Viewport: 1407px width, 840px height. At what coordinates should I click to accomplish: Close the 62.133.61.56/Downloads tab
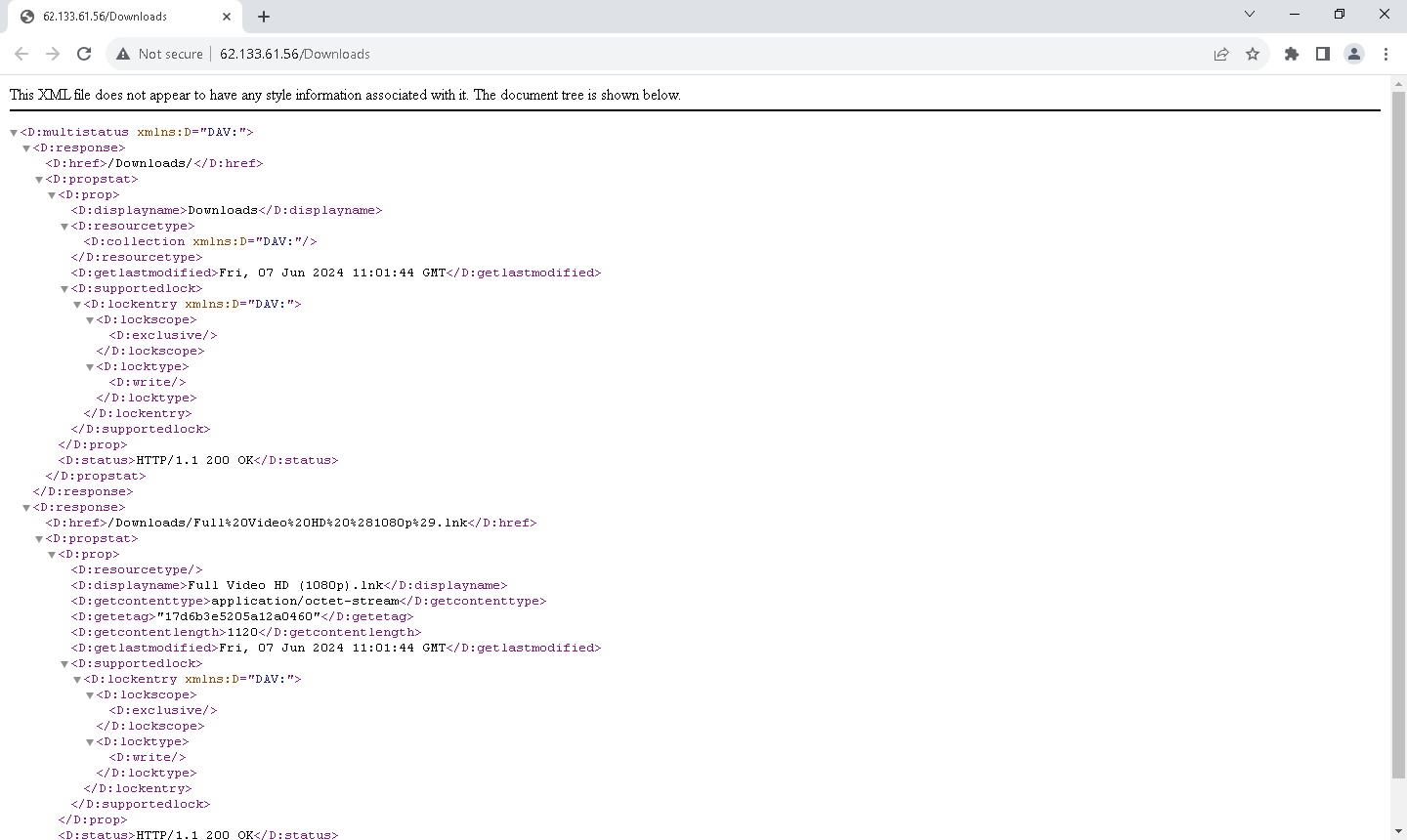pos(227,17)
